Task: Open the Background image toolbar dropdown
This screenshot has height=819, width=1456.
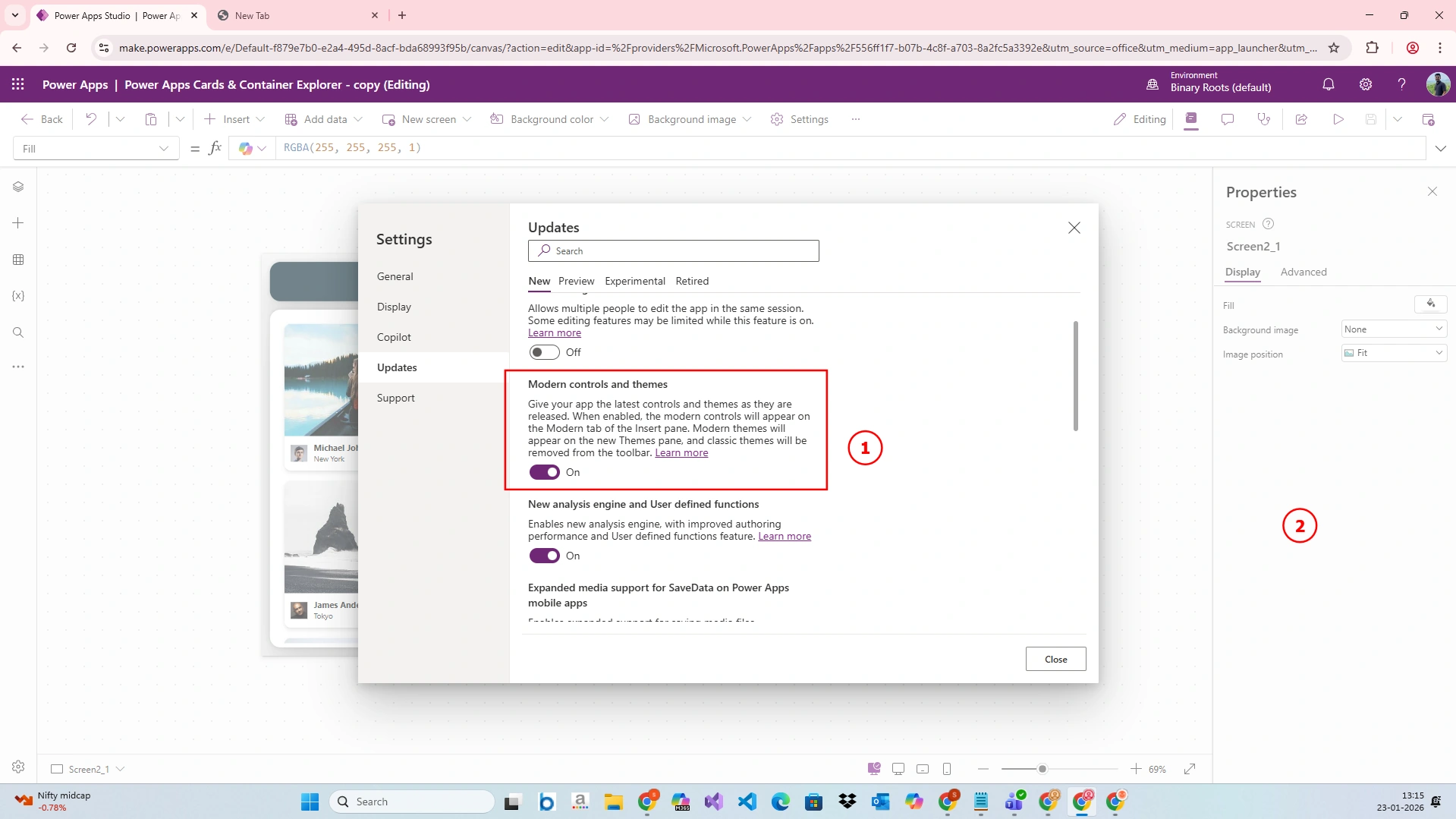Action: (x=690, y=119)
